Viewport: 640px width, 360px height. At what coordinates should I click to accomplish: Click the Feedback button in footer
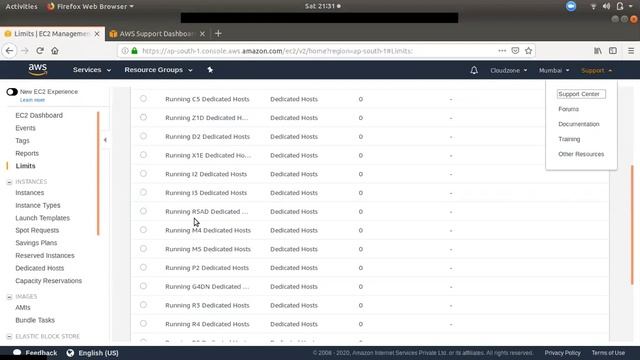click(x=35, y=353)
